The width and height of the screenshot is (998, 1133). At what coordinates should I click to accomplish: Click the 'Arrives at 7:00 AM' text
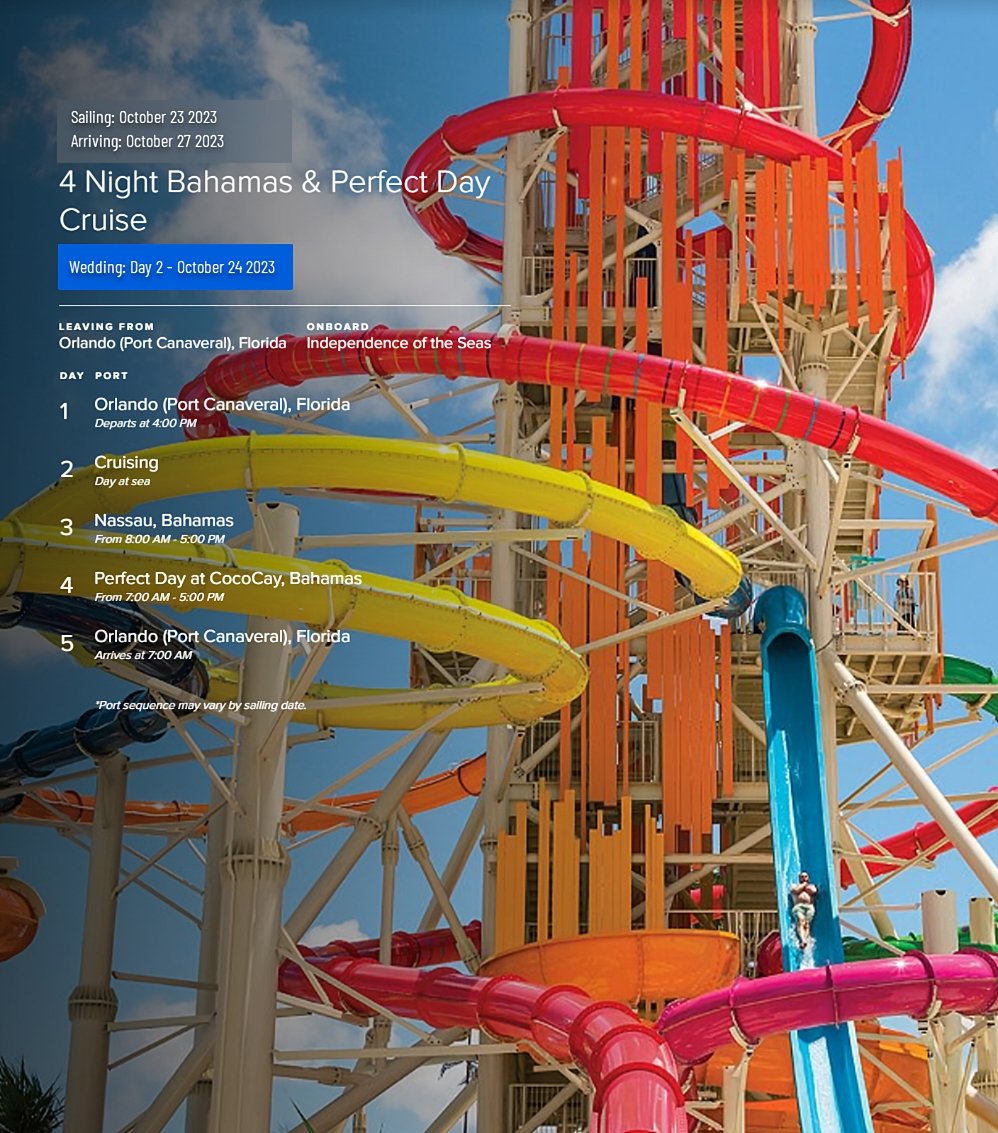pos(143,655)
